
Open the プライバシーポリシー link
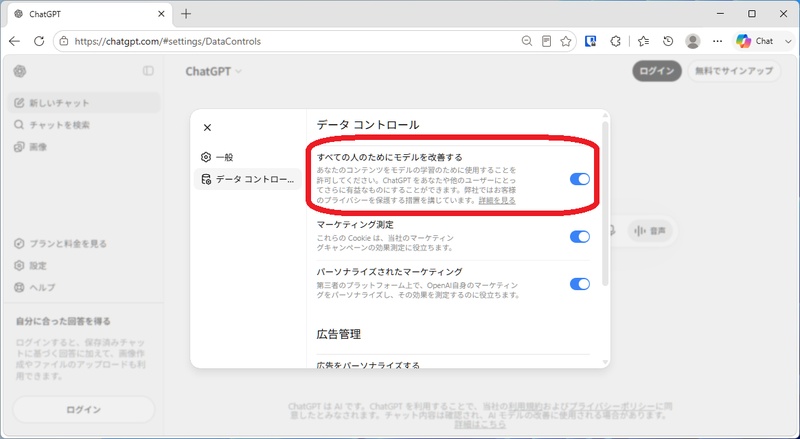click(x=611, y=406)
